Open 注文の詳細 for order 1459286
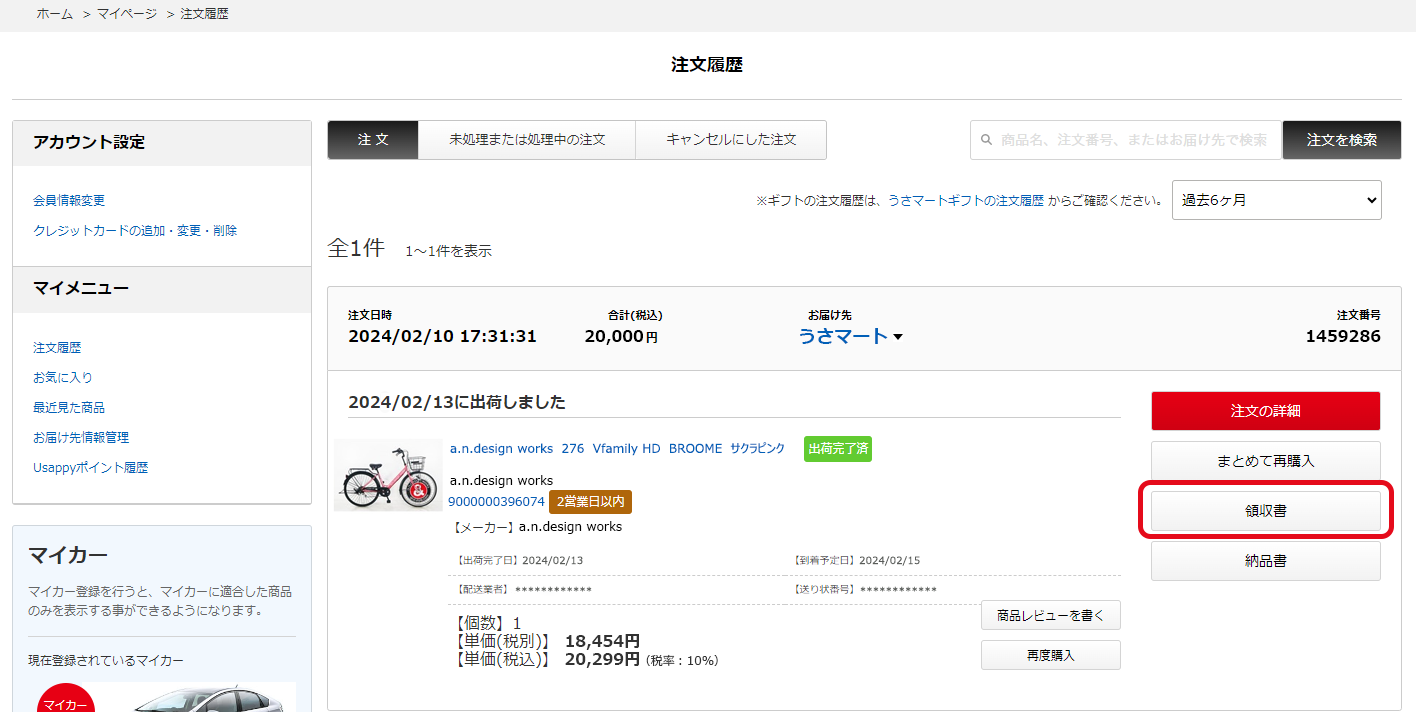 tap(1266, 411)
